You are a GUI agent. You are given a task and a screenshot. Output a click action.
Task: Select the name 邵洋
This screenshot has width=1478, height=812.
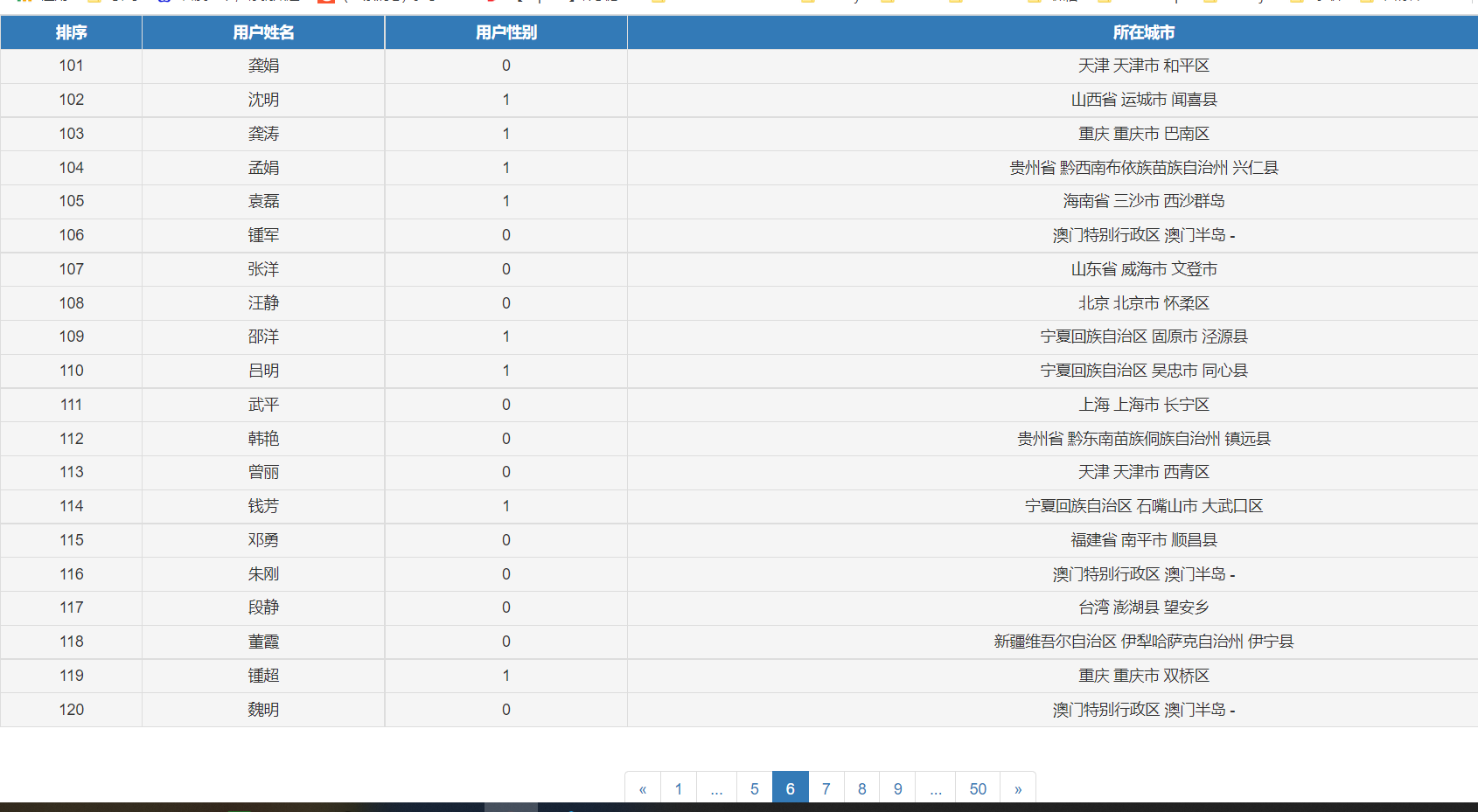point(263,337)
